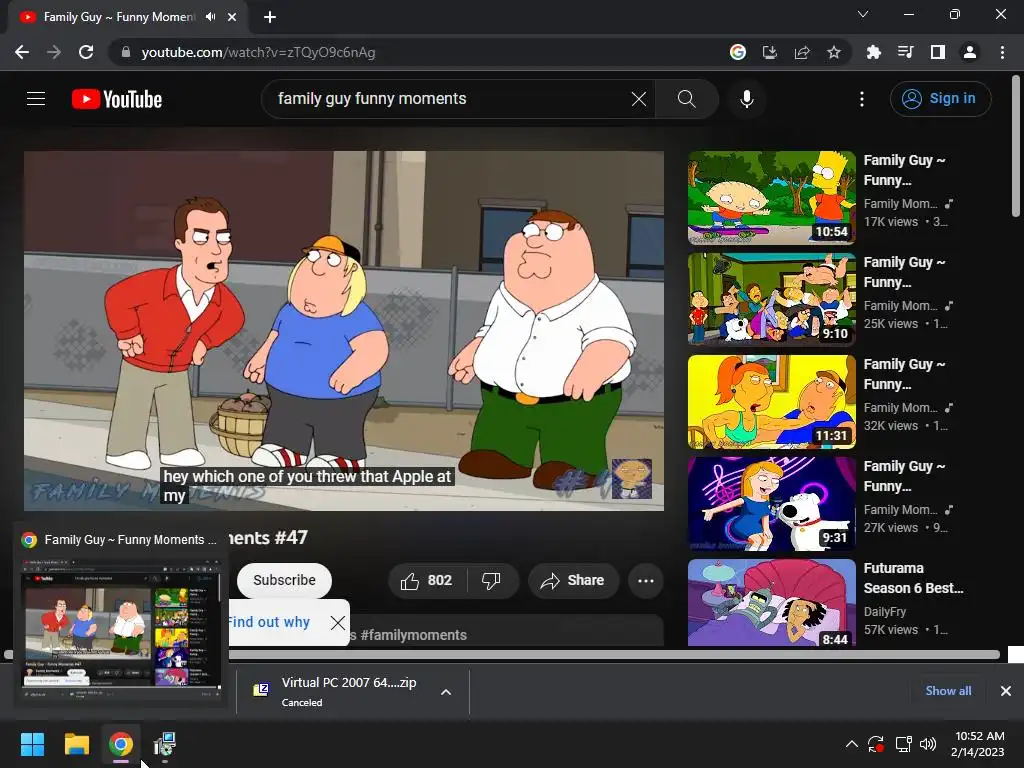Image resolution: width=1024 pixels, height=768 pixels.
Task: Open Chrome three-dot menu
Action: coord(1002,52)
